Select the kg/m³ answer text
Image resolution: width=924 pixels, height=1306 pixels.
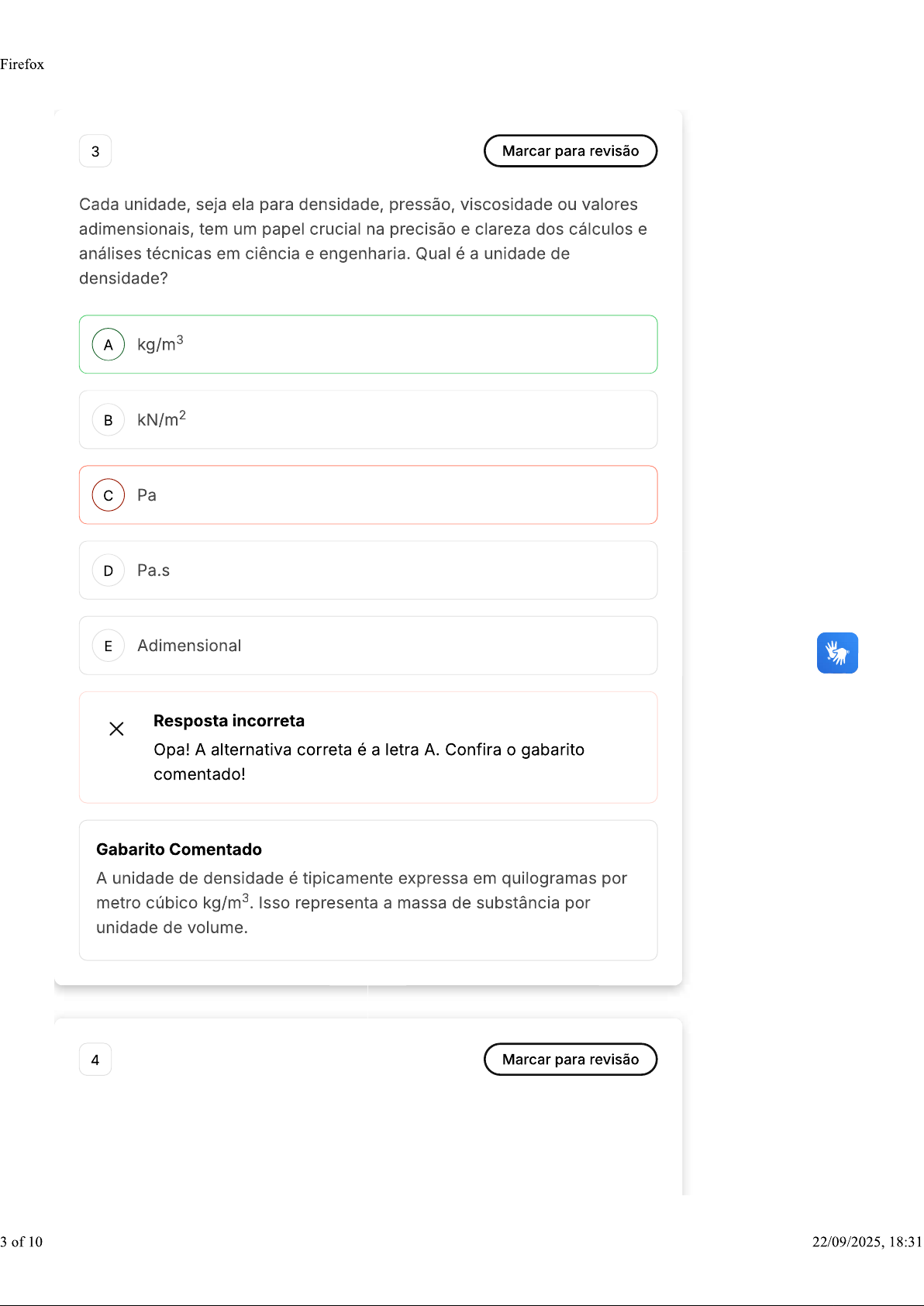160,344
